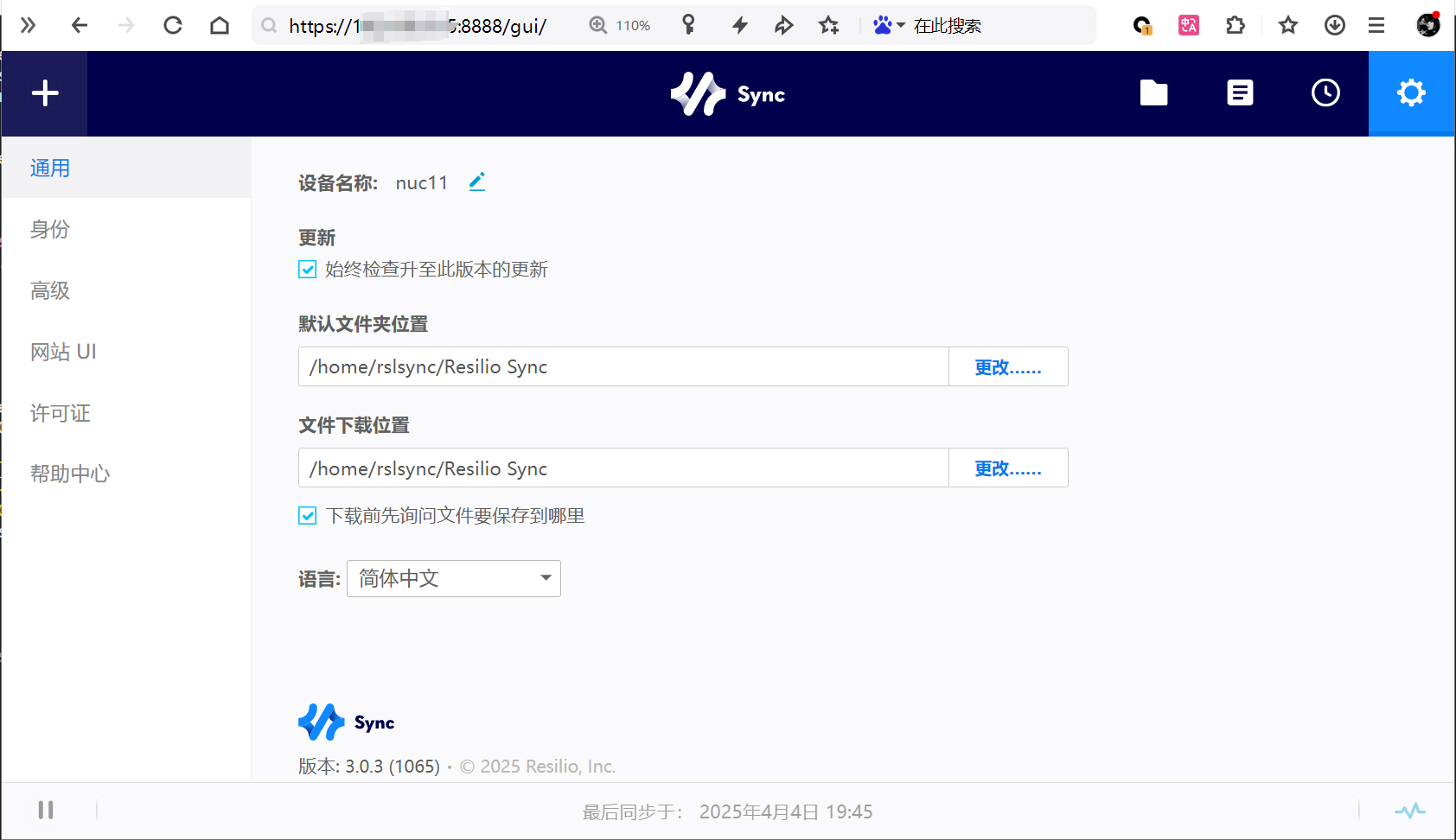The height and width of the screenshot is (840, 1456).
Task: Open the browser hamburger menu
Action: tap(1376, 25)
